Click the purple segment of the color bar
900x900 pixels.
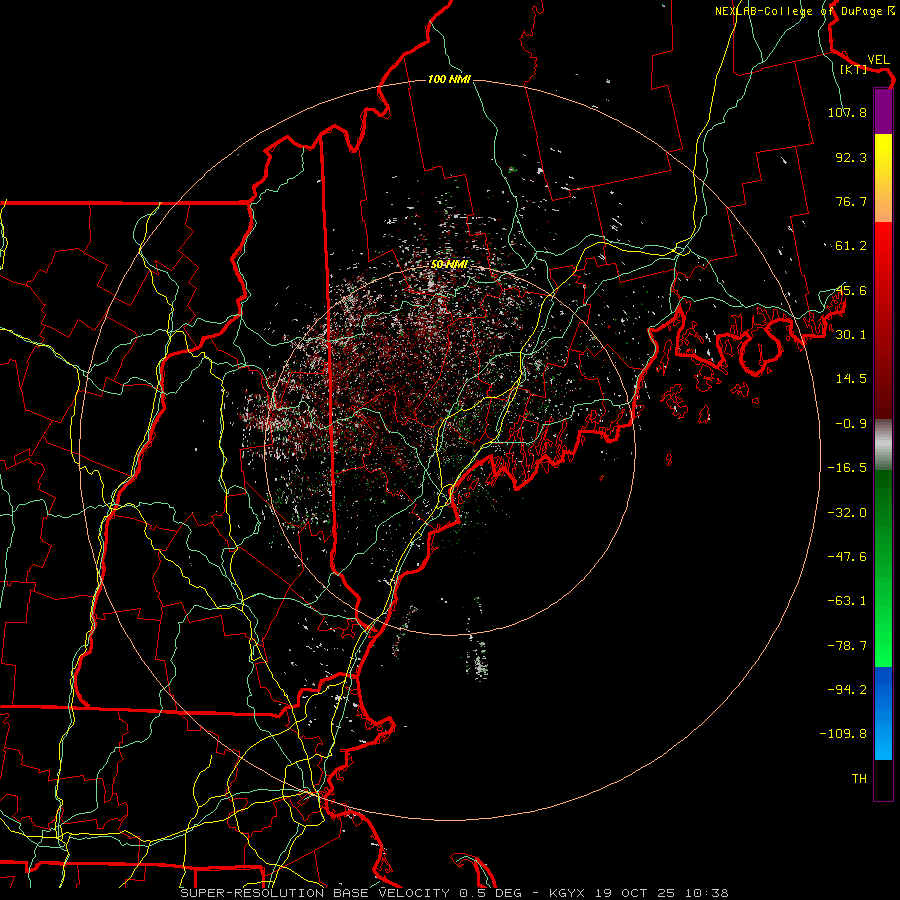(883, 111)
